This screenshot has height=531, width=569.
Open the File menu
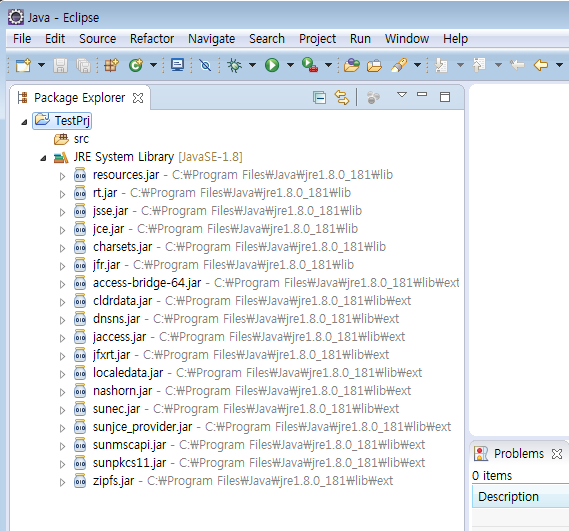(x=22, y=38)
